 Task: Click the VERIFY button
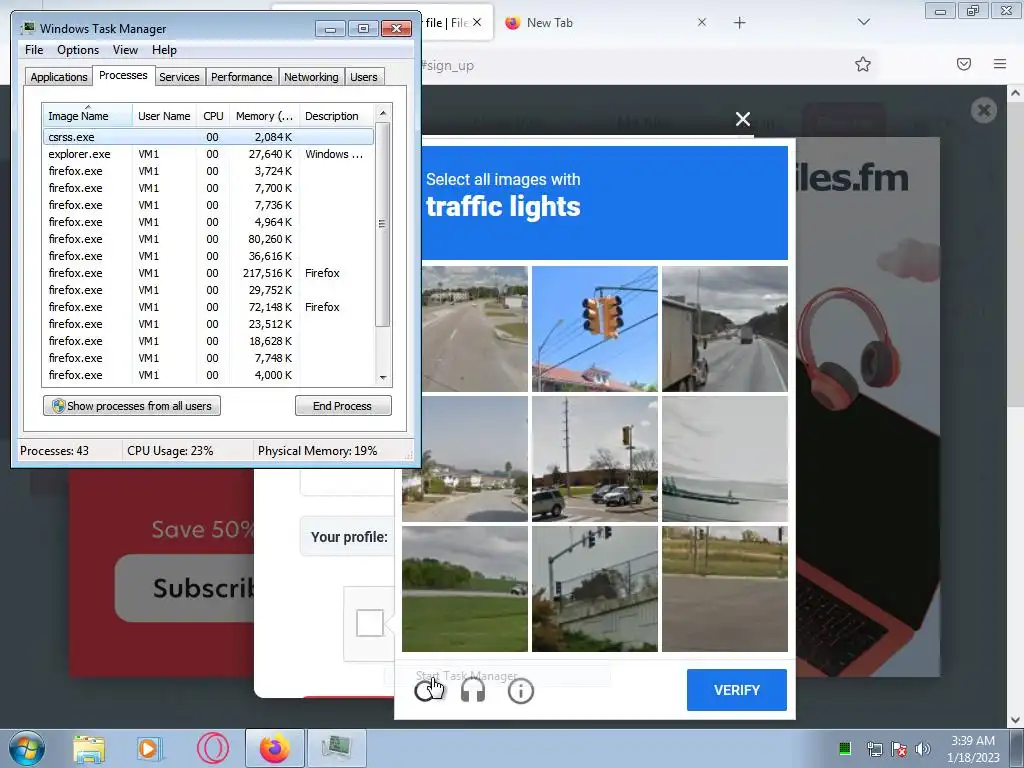(737, 690)
